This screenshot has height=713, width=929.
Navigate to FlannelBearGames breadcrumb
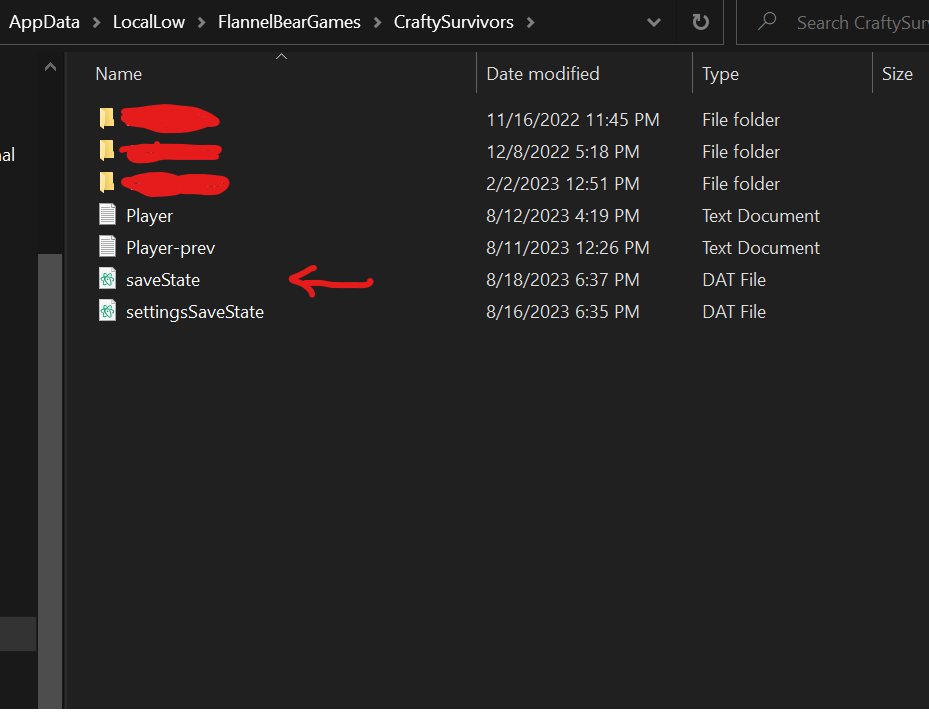(289, 23)
